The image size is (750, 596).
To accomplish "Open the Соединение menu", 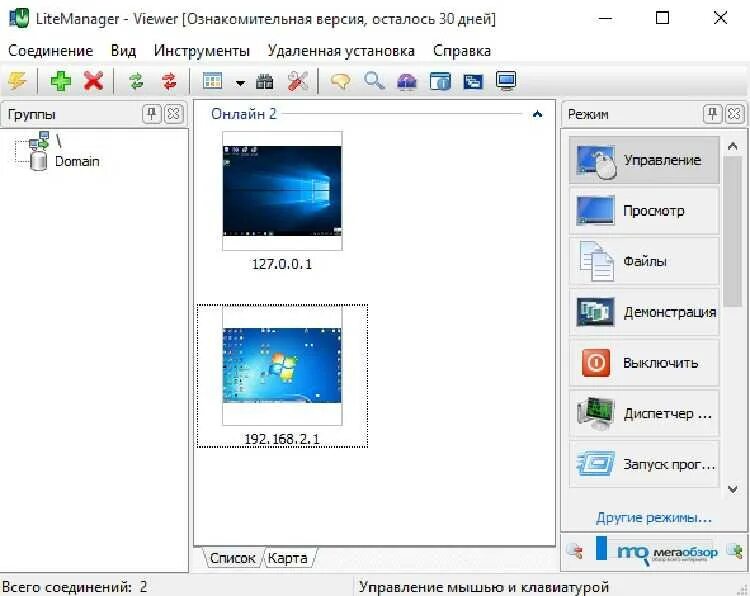I will (51, 51).
